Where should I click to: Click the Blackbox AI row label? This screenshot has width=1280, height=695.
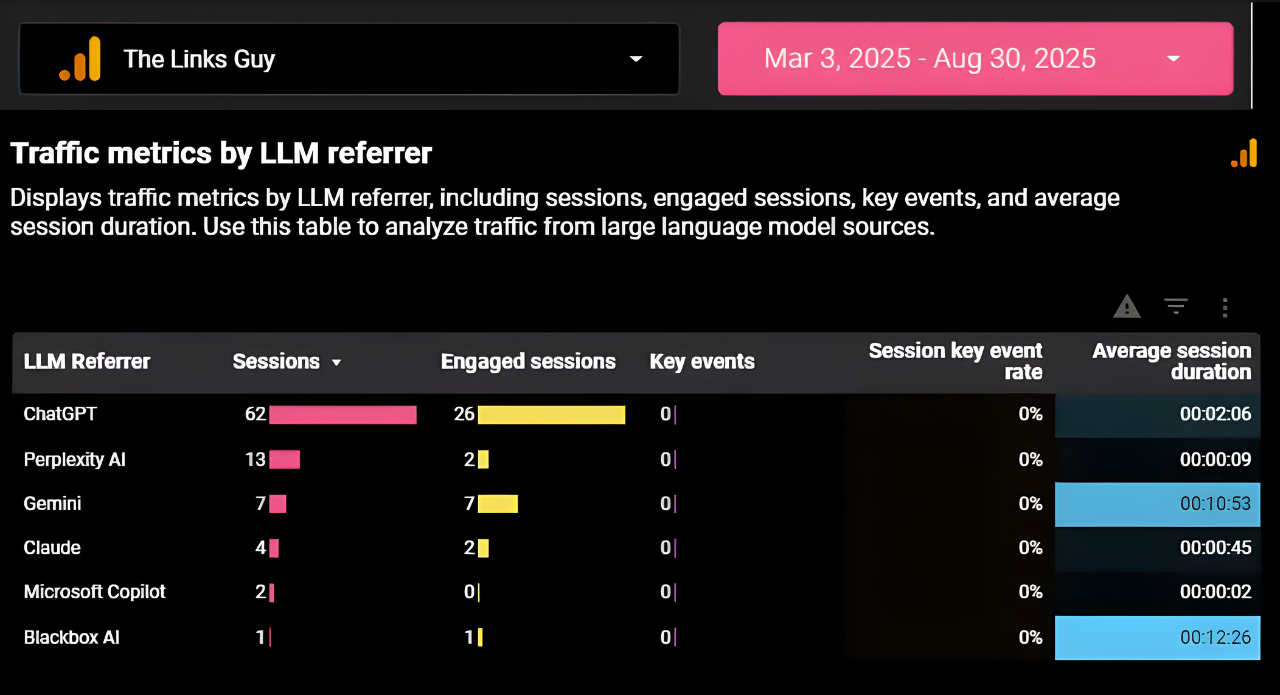coord(70,637)
